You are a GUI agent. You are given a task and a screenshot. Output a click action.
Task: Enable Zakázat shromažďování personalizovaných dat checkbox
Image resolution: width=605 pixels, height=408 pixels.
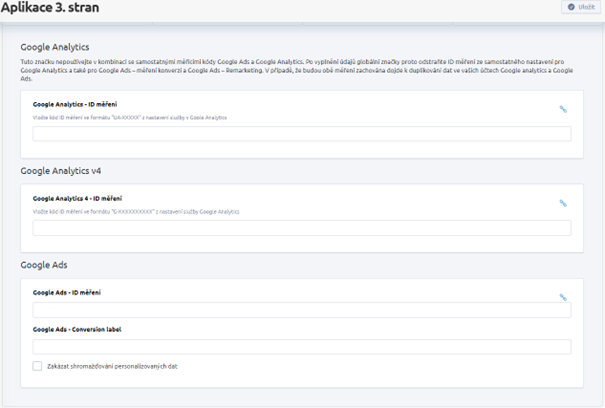pos(37,366)
